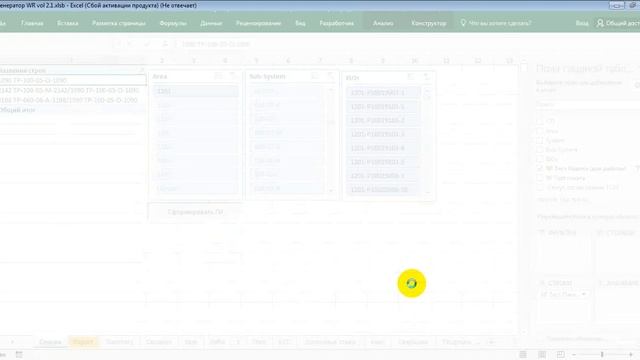The height and width of the screenshot is (360, 640).
Task: Open the Анализ ribbon tab
Action: coord(383,23)
